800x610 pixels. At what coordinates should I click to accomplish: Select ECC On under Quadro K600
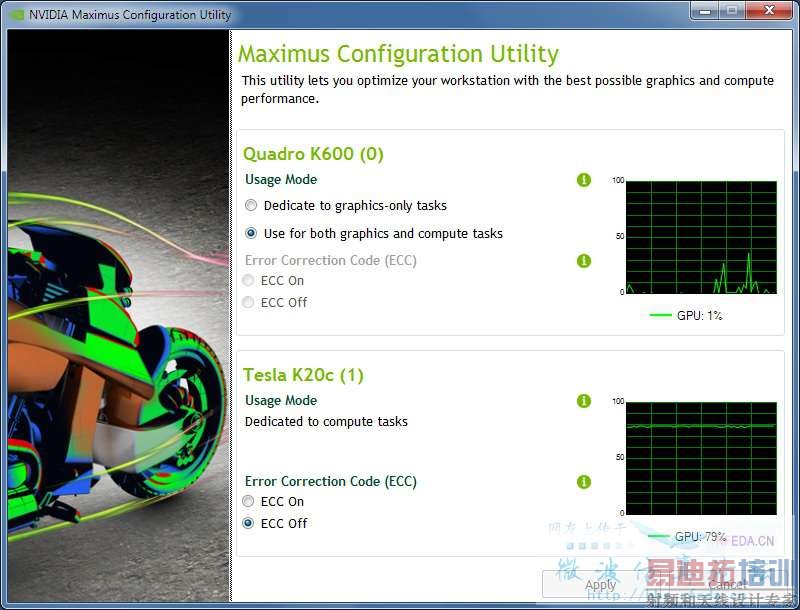point(248,281)
